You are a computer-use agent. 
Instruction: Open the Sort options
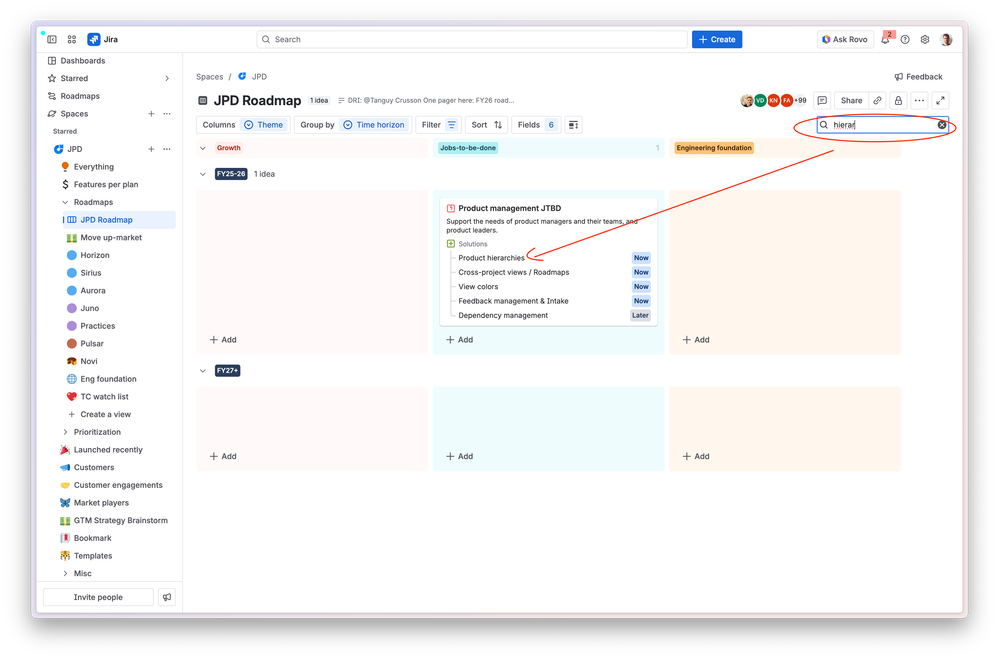point(487,125)
